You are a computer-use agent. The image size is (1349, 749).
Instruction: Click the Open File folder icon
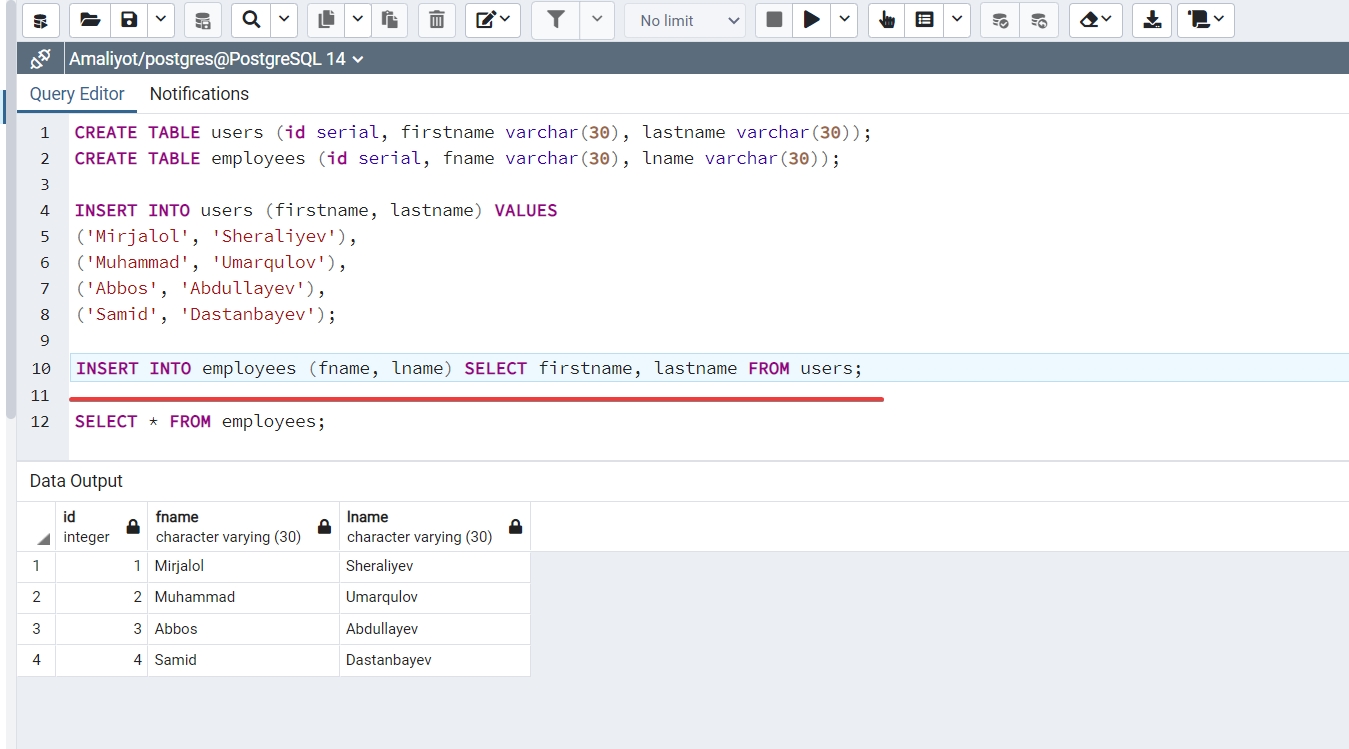[x=90, y=20]
